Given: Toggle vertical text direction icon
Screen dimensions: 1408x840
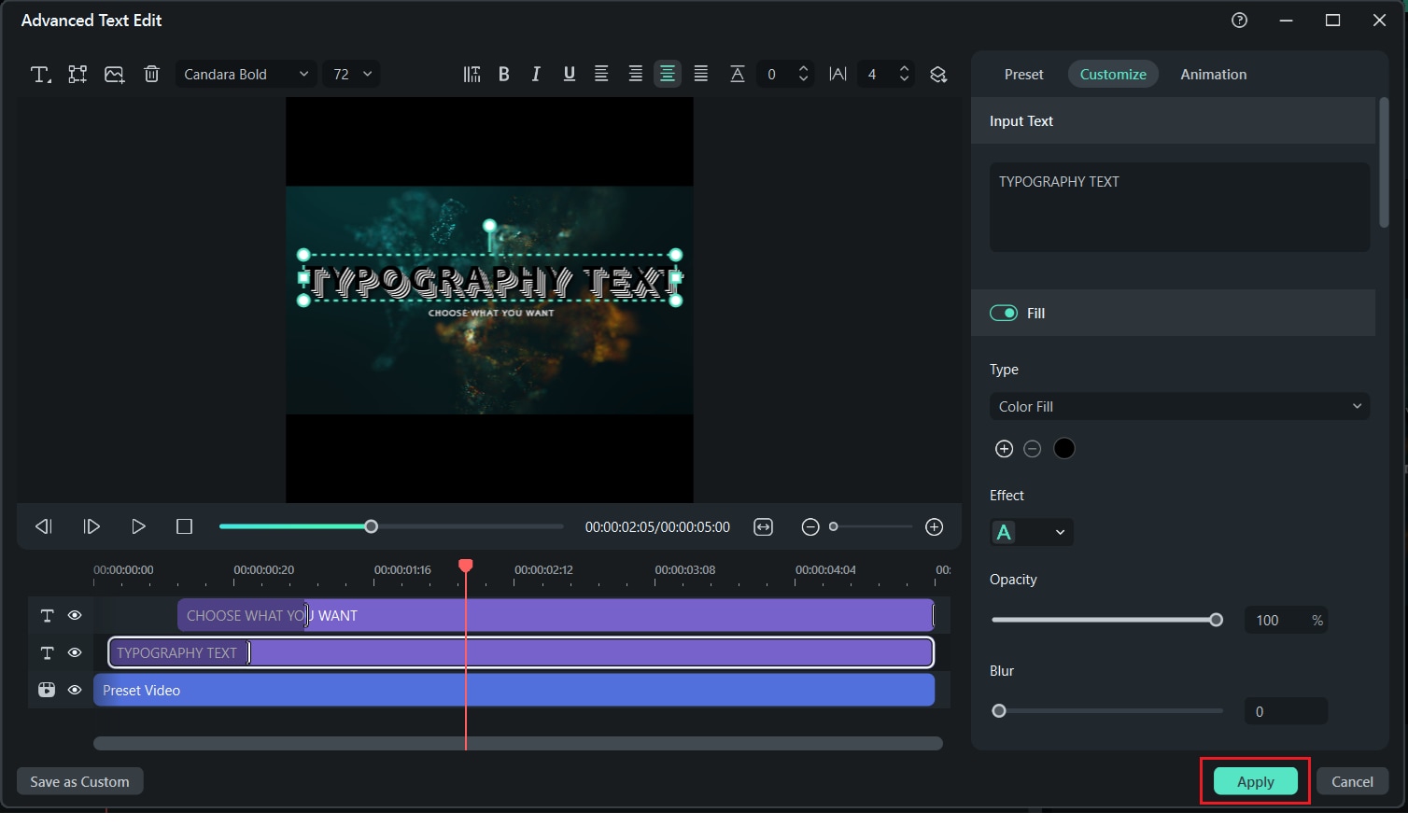Looking at the screenshot, I should click(472, 75).
